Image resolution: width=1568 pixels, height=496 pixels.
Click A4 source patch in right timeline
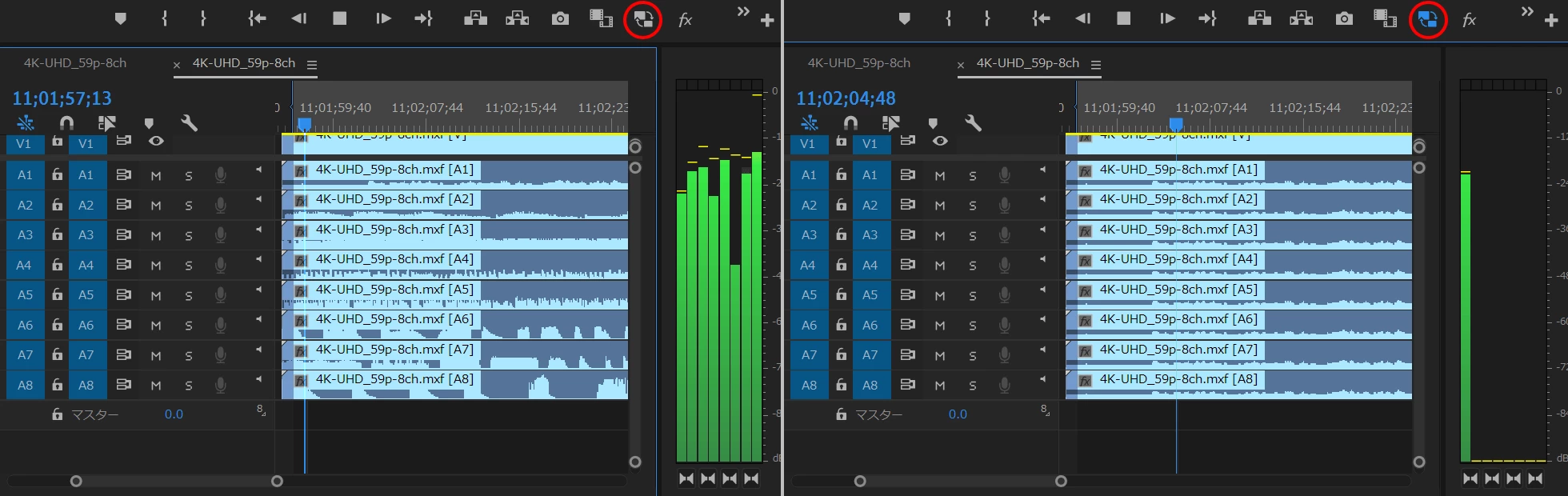[808, 265]
